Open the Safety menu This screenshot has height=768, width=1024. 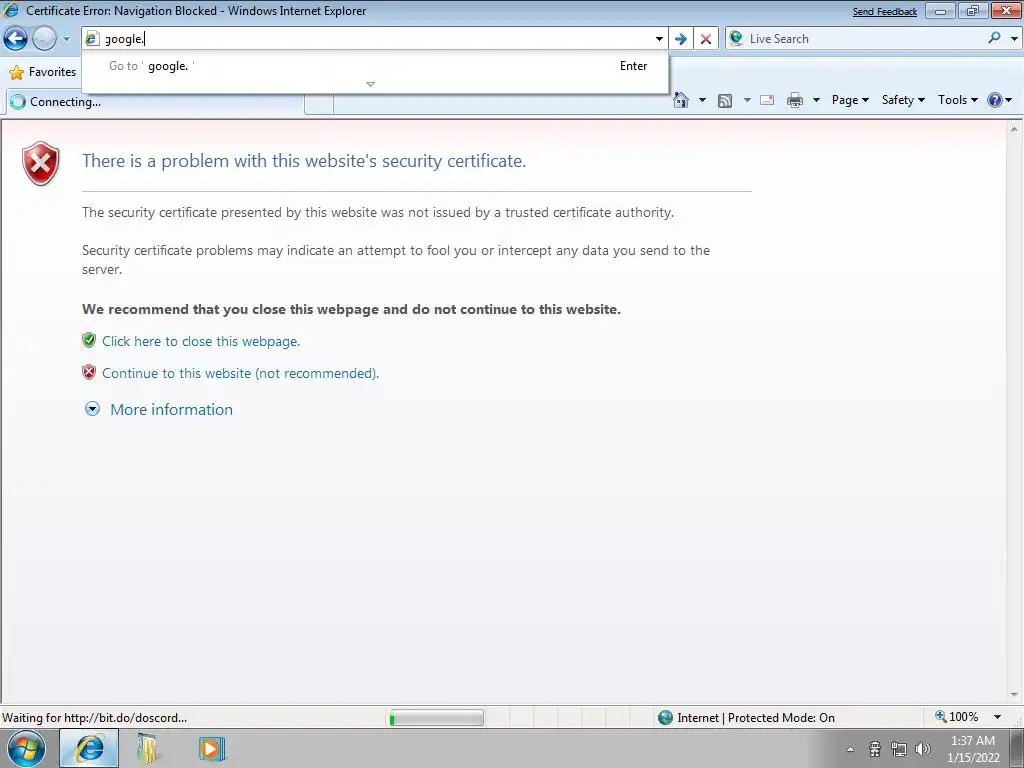point(903,100)
